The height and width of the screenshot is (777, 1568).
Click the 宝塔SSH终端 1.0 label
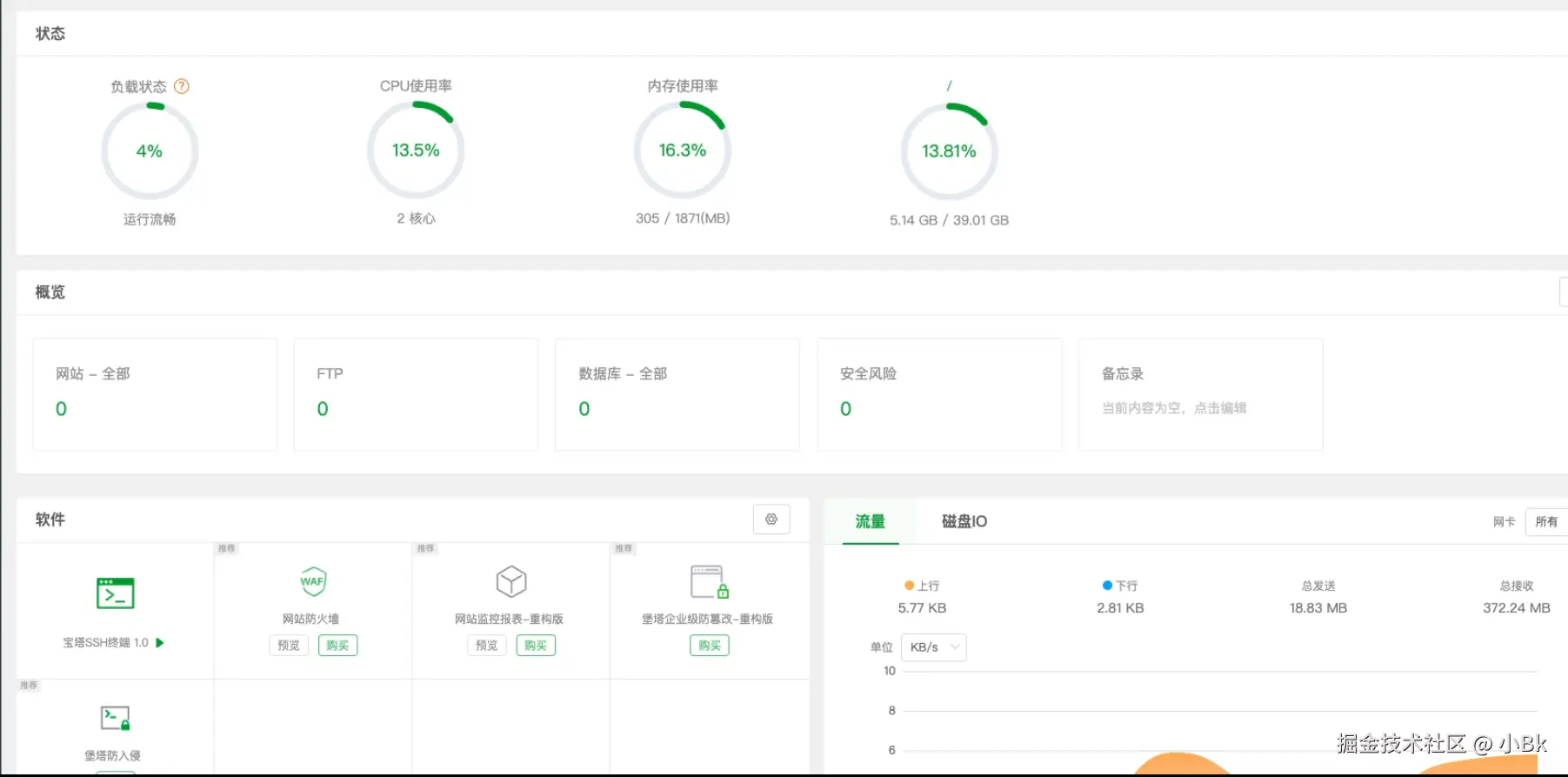(105, 642)
